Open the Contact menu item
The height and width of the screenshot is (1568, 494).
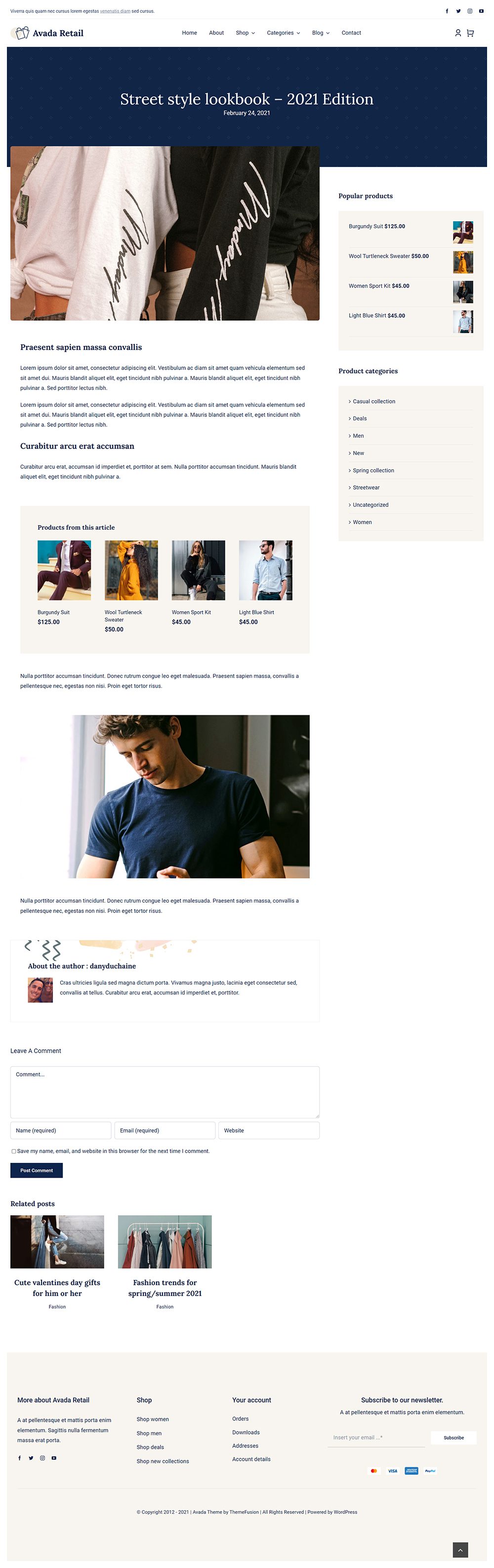click(x=351, y=33)
